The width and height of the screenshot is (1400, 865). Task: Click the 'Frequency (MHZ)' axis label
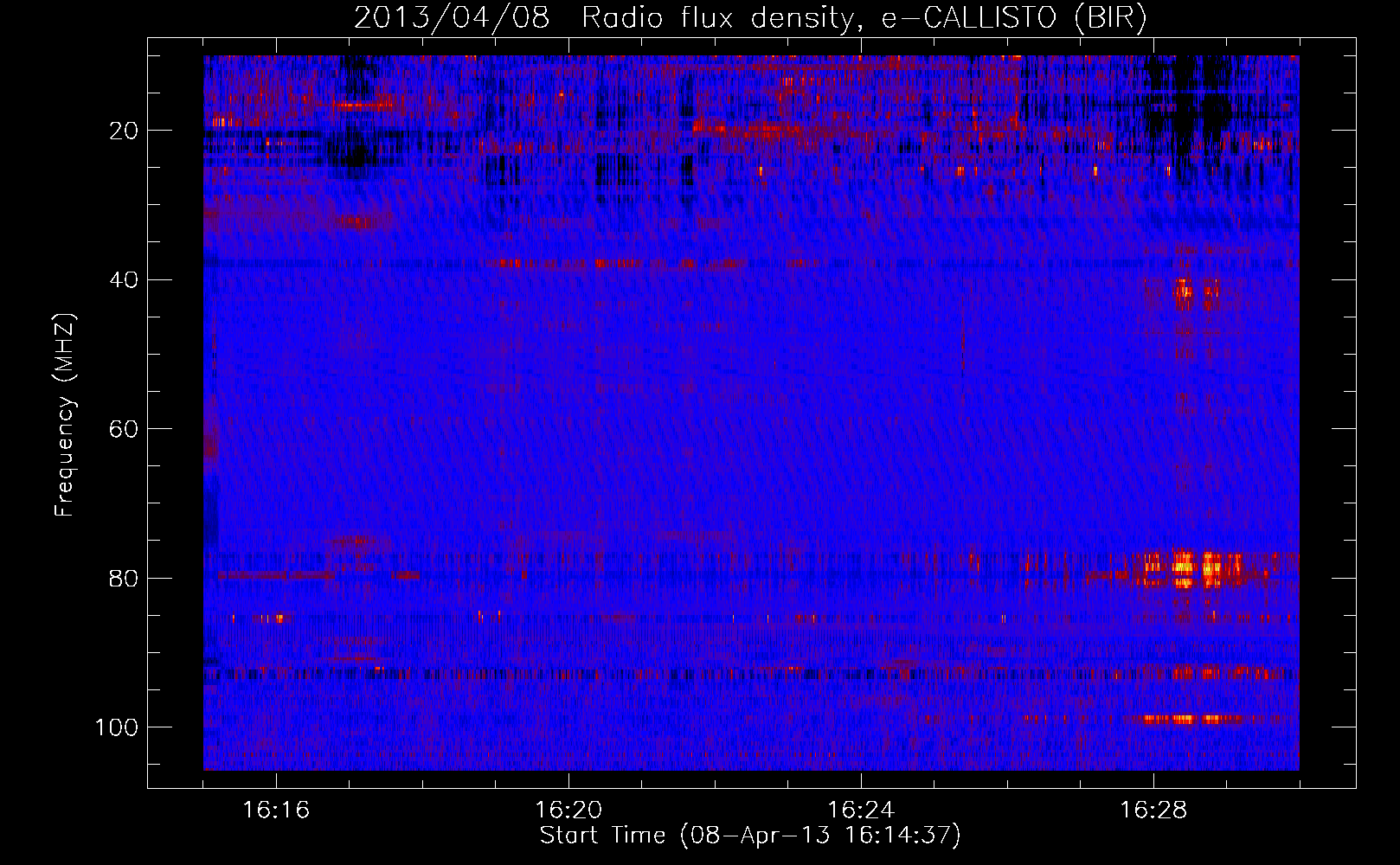tap(65, 415)
